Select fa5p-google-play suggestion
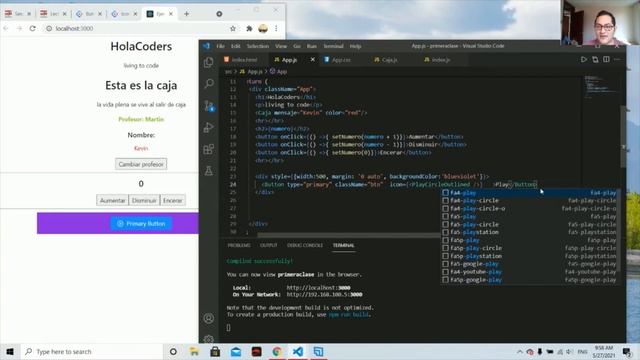The width and height of the screenshot is (640, 360). (x=530, y=280)
